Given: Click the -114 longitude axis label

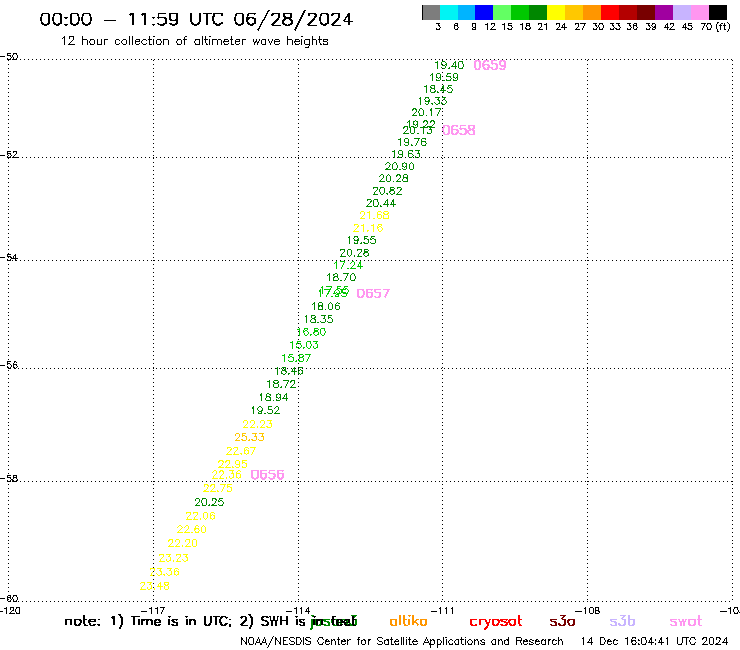Looking at the screenshot, I should coord(298,610).
